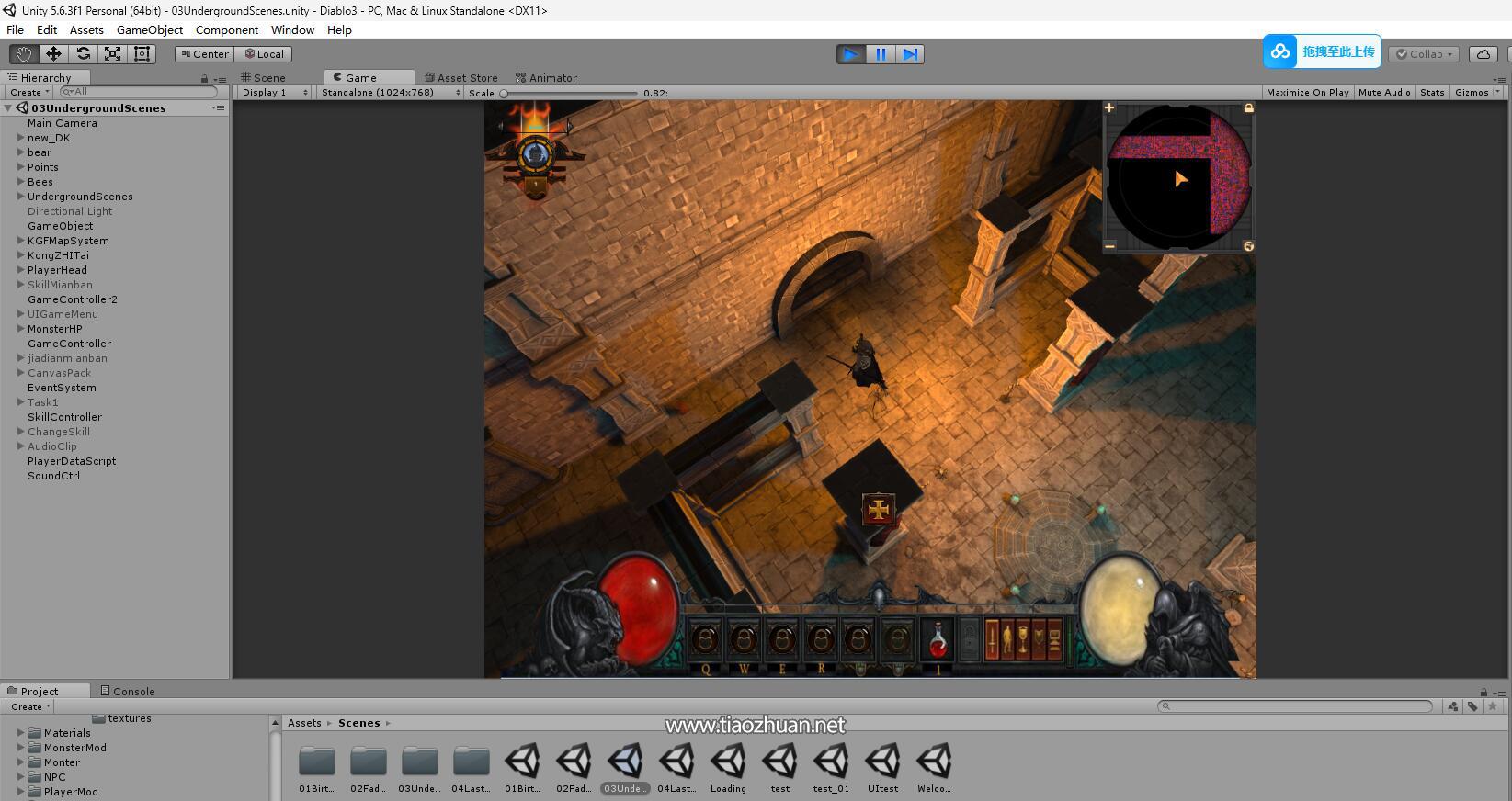Select the Rect Transform tool

pos(142,54)
